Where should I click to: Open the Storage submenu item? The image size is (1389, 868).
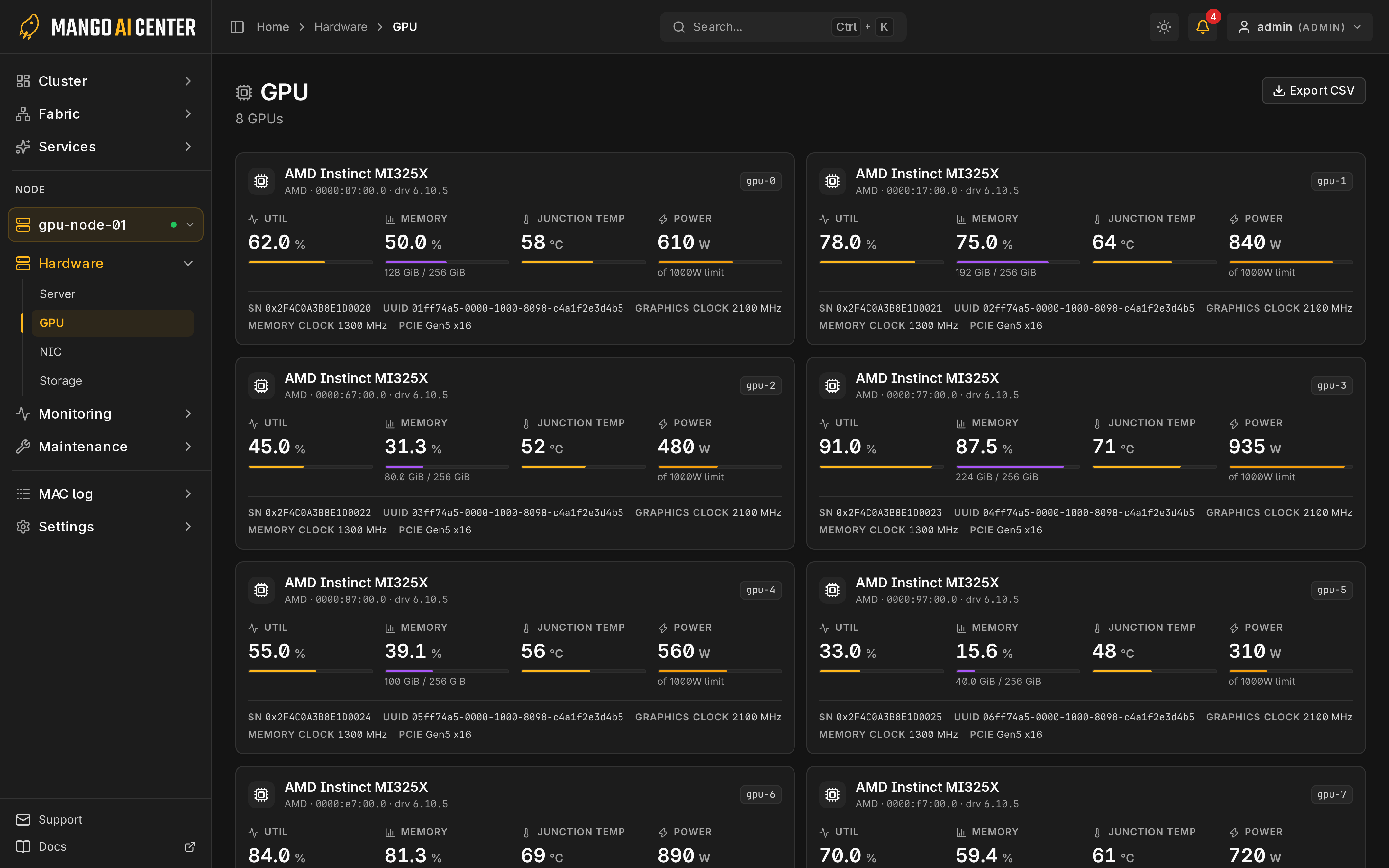113,381
